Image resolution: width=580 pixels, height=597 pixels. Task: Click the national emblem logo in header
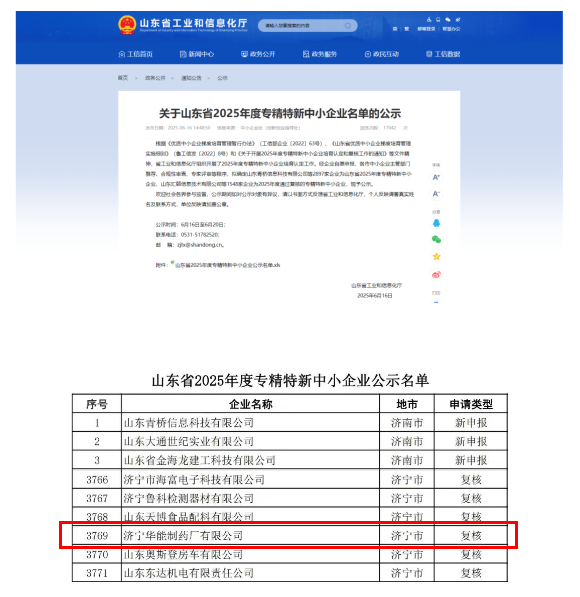coord(127,25)
